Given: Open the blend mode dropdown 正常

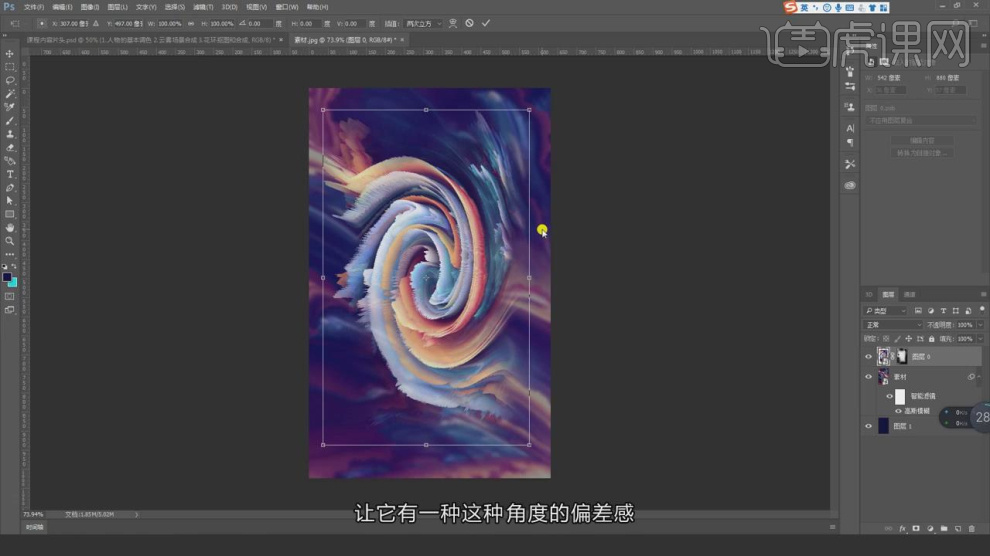Looking at the screenshot, I should [x=892, y=324].
